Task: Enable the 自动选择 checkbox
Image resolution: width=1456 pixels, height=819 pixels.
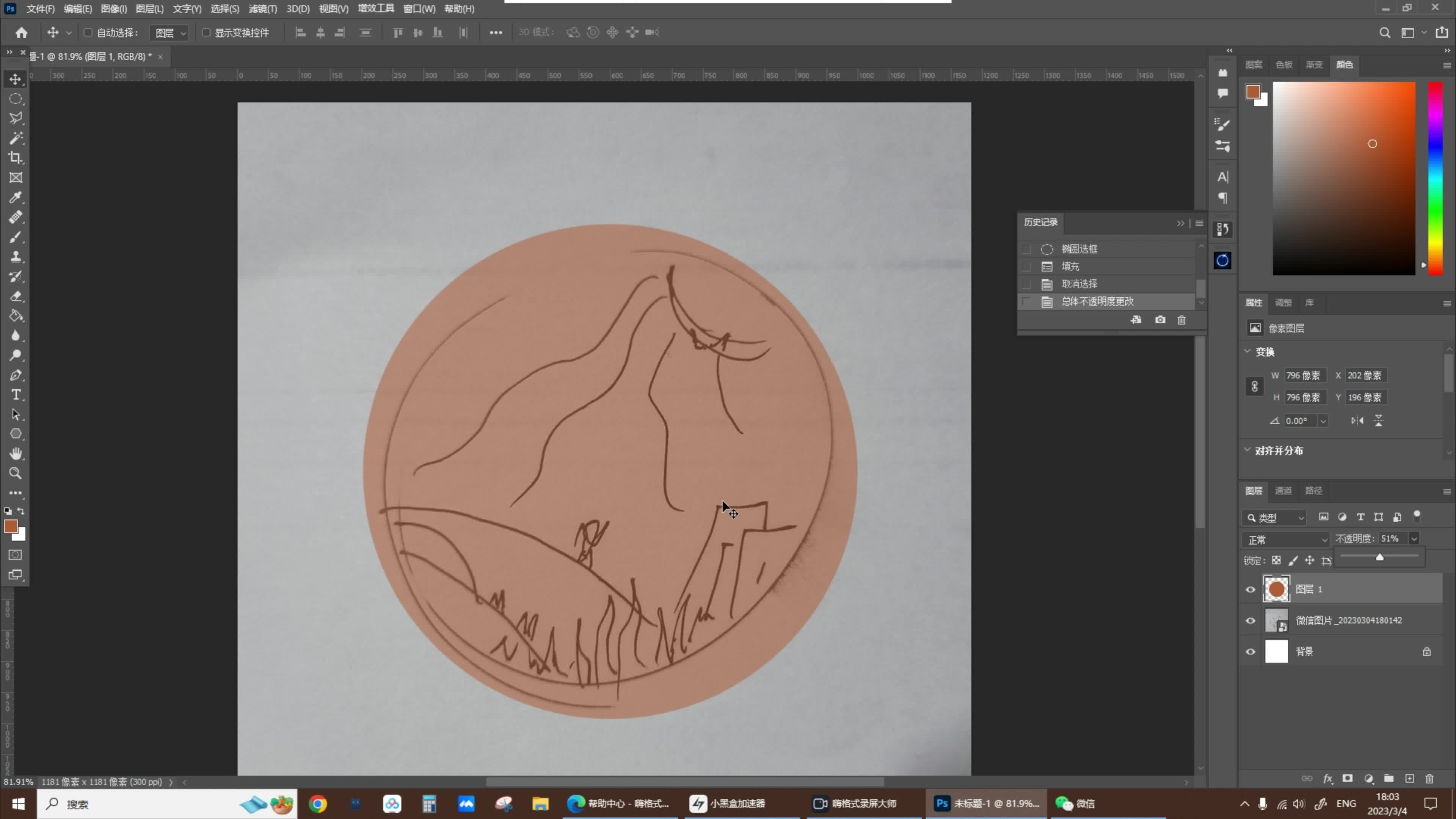Action: pos(88,32)
